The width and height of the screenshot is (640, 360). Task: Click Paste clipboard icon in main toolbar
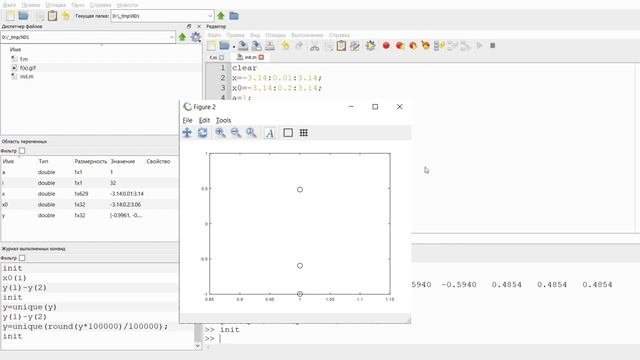(52, 16)
